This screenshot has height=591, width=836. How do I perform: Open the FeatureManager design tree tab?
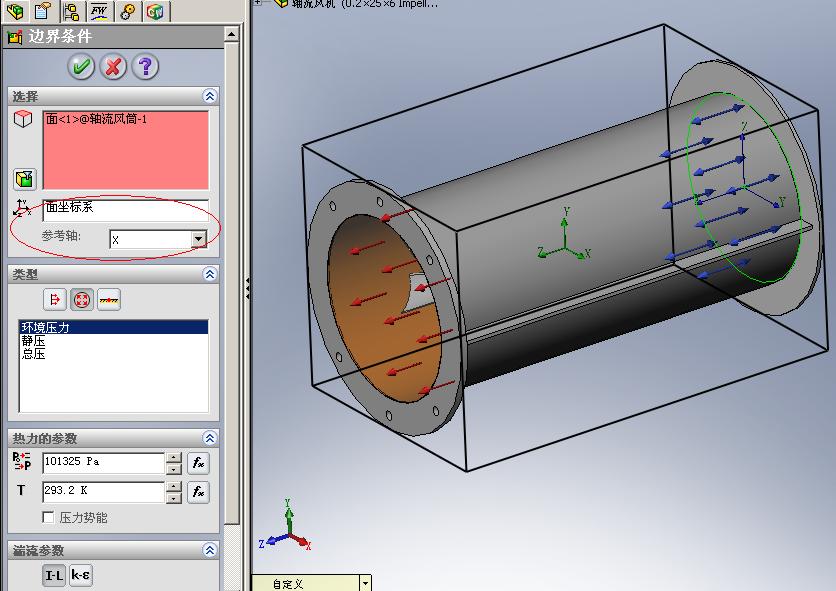click(15, 10)
